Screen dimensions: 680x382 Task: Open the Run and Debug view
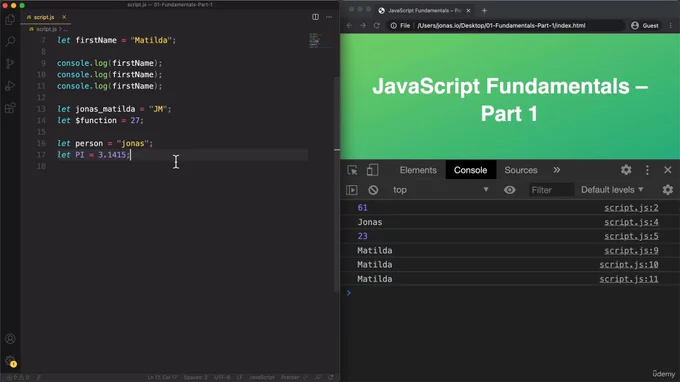pos(10,86)
